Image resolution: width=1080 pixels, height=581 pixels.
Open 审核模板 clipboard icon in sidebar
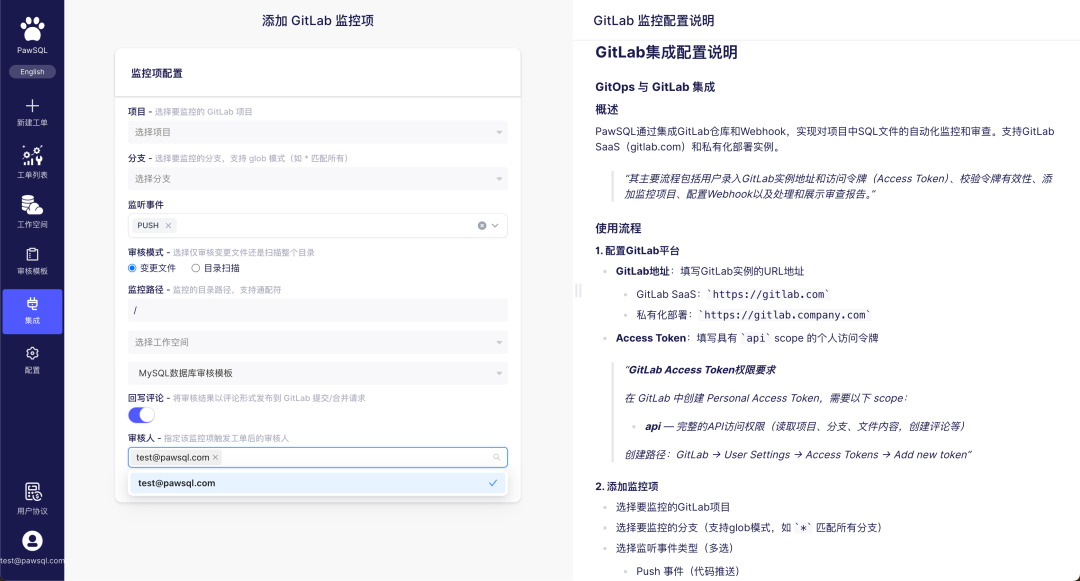[32, 255]
